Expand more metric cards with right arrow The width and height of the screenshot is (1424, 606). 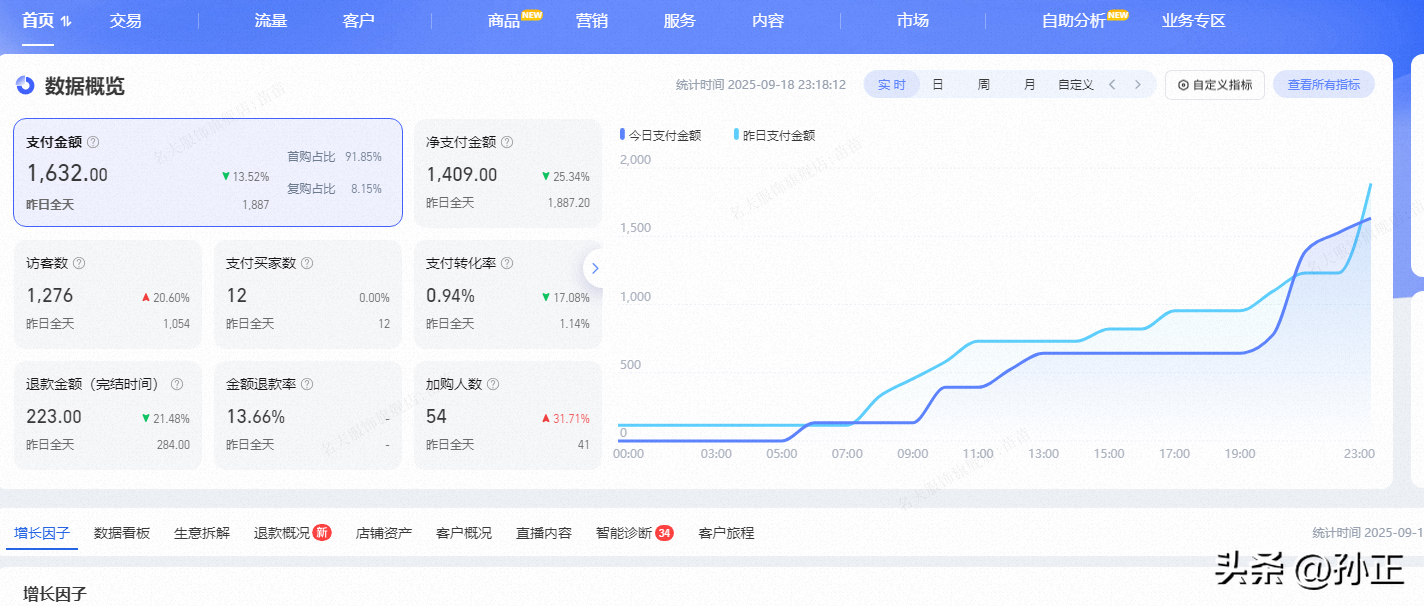(x=595, y=268)
